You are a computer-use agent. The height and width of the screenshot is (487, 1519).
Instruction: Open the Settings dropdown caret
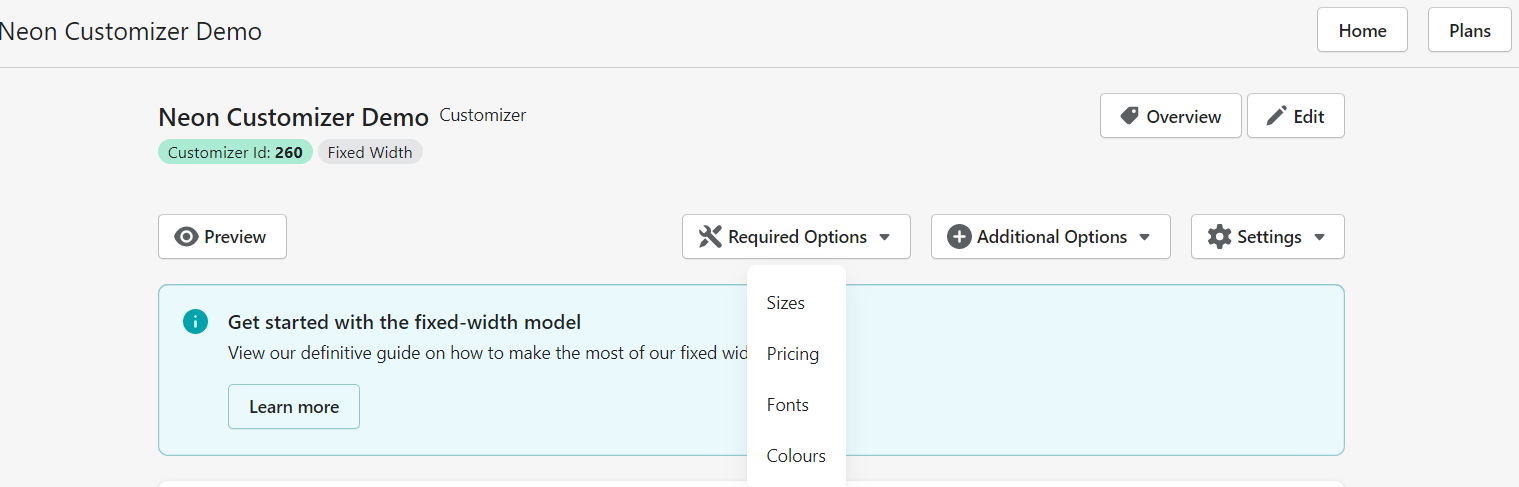1319,237
